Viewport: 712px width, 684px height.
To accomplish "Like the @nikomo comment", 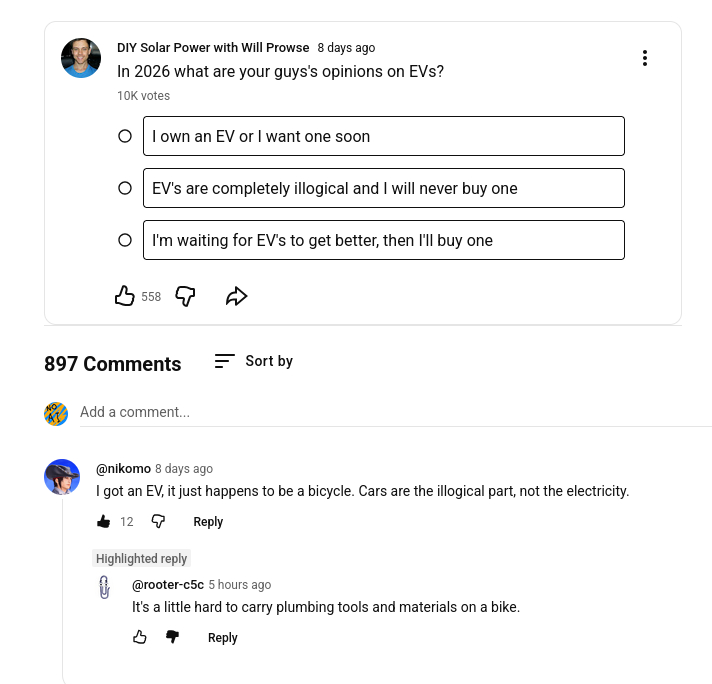I will (104, 521).
